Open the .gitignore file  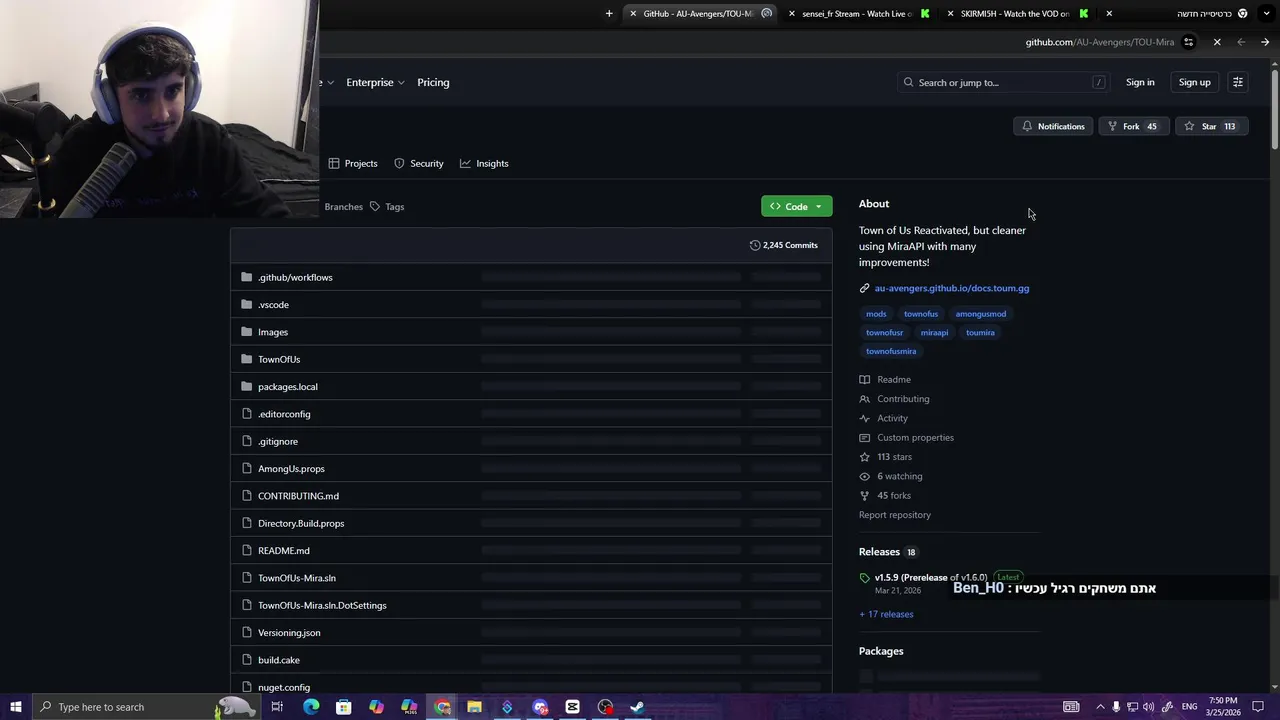pos(278,441)
